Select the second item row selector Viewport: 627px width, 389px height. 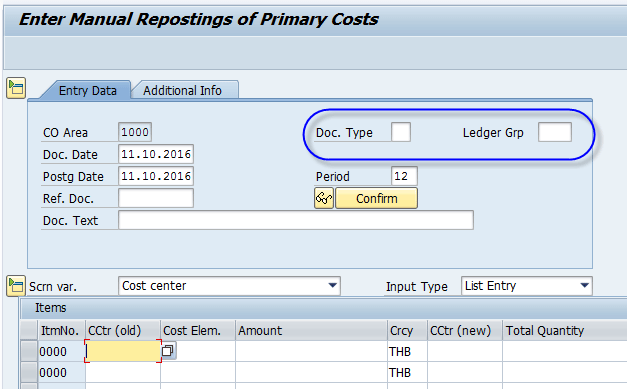(x=29, y=372)
